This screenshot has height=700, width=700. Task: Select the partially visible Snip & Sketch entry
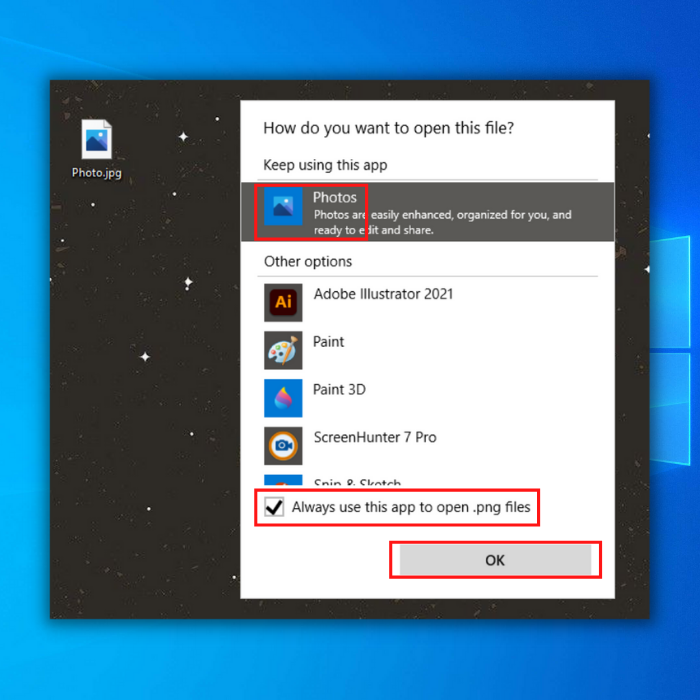[427, 480]
